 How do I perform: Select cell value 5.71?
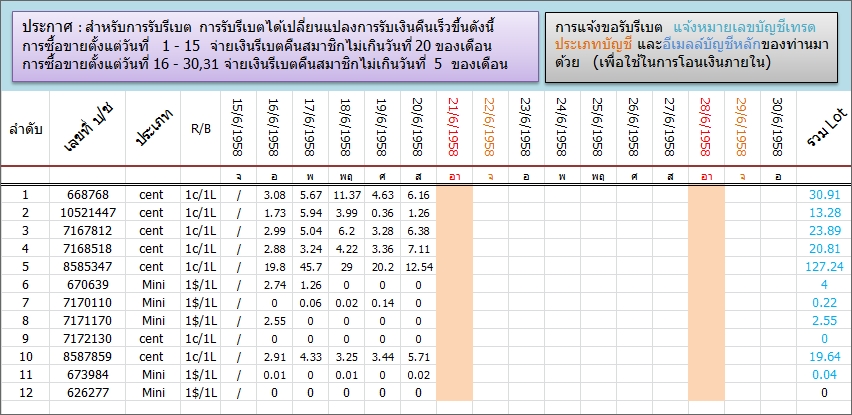(x=418, y=356)
